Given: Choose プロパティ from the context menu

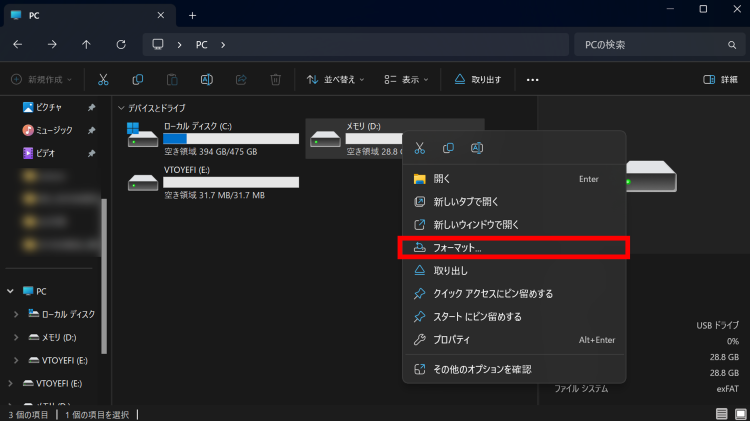Looking at the screenshot, I should (514, 340).
